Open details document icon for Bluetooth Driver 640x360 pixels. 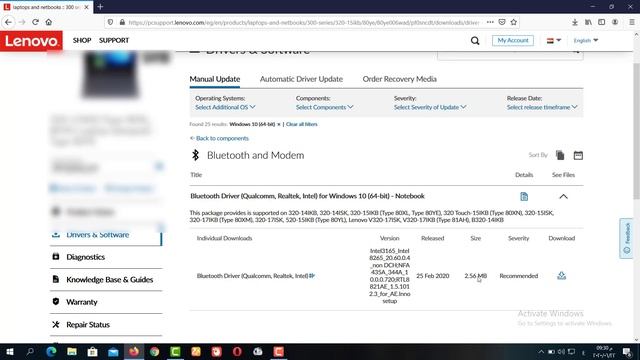(x=524, y=197)
